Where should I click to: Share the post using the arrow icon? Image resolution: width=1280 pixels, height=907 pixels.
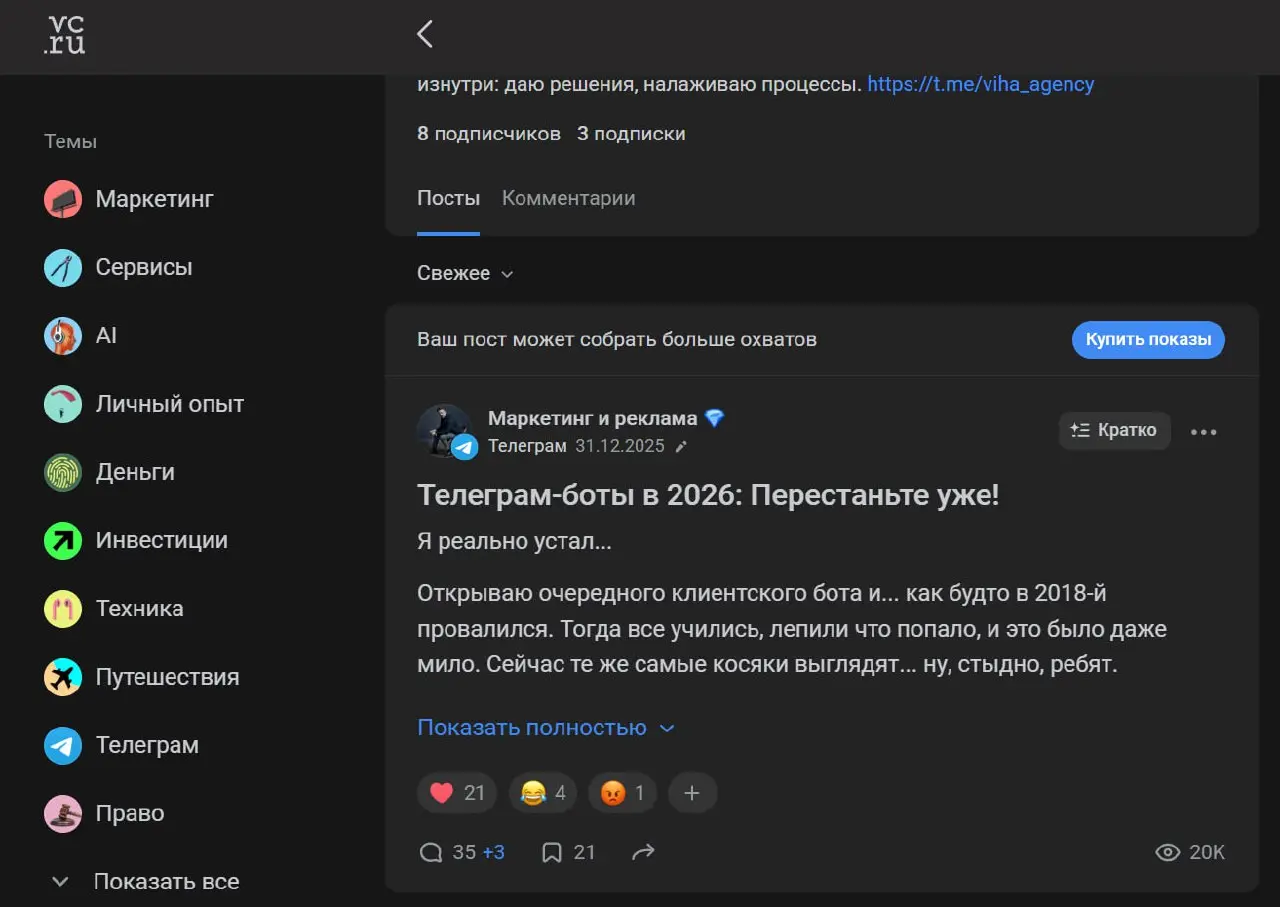(x=643, y=851)
